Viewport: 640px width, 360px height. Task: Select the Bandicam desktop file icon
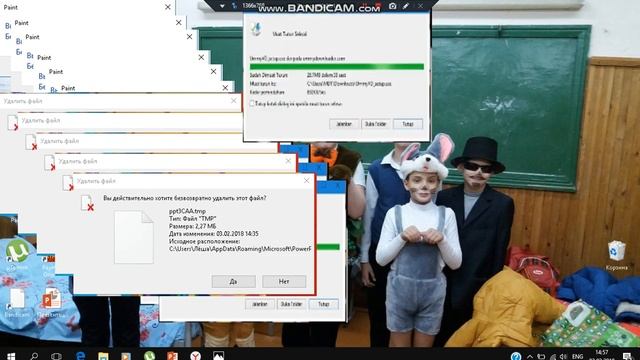click(17, 303)
